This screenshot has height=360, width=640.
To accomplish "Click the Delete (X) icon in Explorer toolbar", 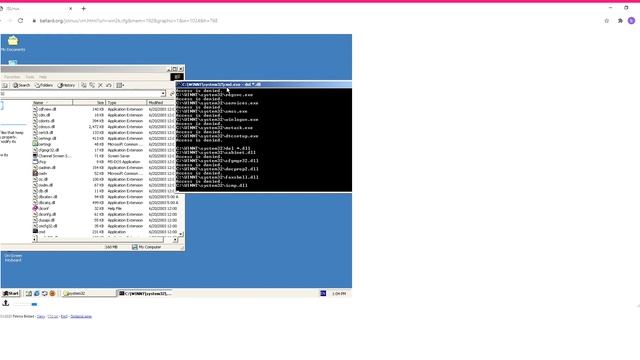I will pyautogui.click(x=100, y=85).
